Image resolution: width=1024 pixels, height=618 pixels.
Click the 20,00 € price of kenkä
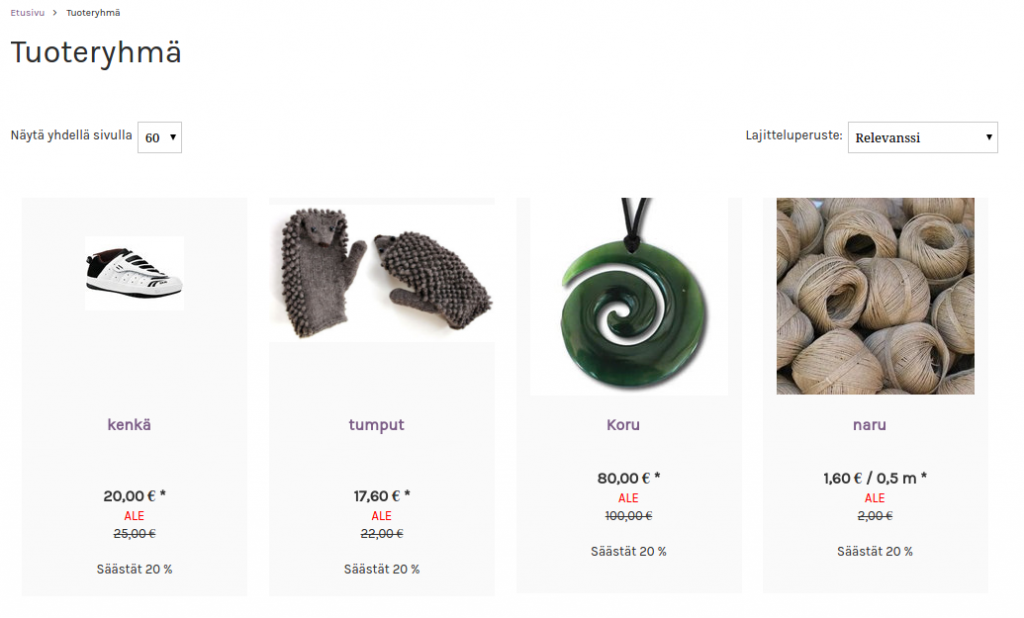click(x=135, y=496)
